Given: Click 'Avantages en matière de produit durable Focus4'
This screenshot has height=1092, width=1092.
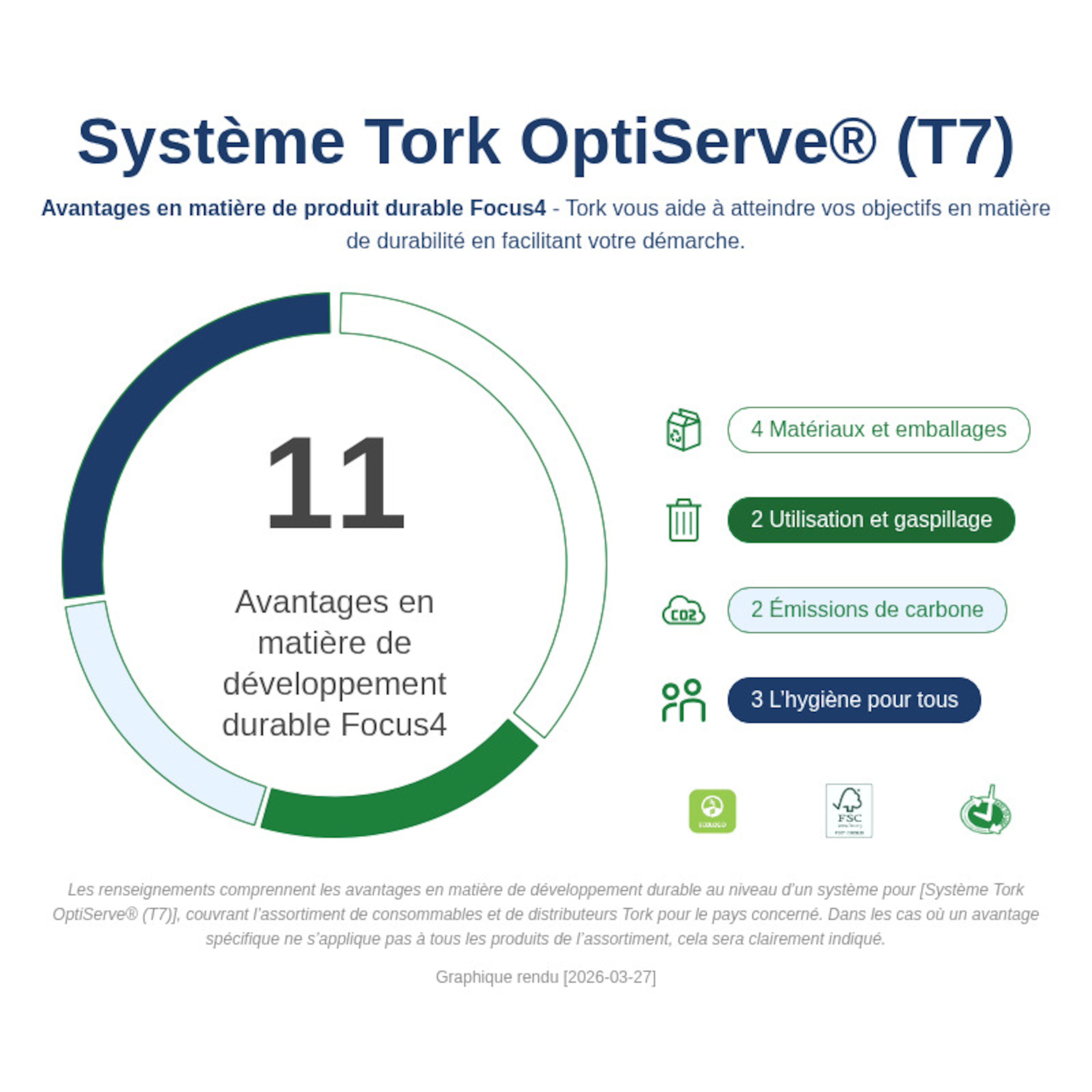Looking at the screenshot, I should (293, 208).
